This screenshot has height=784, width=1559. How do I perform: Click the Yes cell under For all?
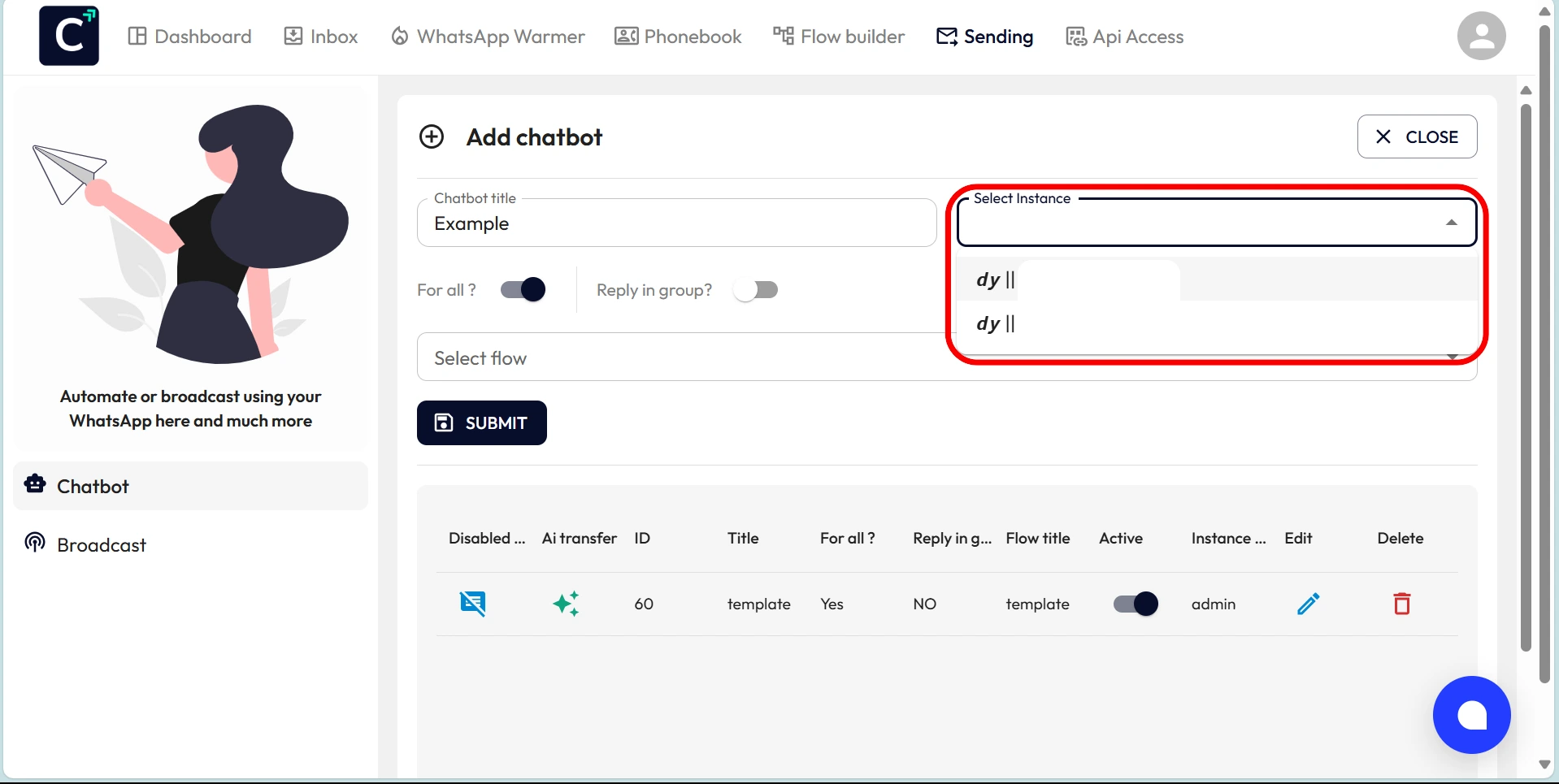pos(832,604)
